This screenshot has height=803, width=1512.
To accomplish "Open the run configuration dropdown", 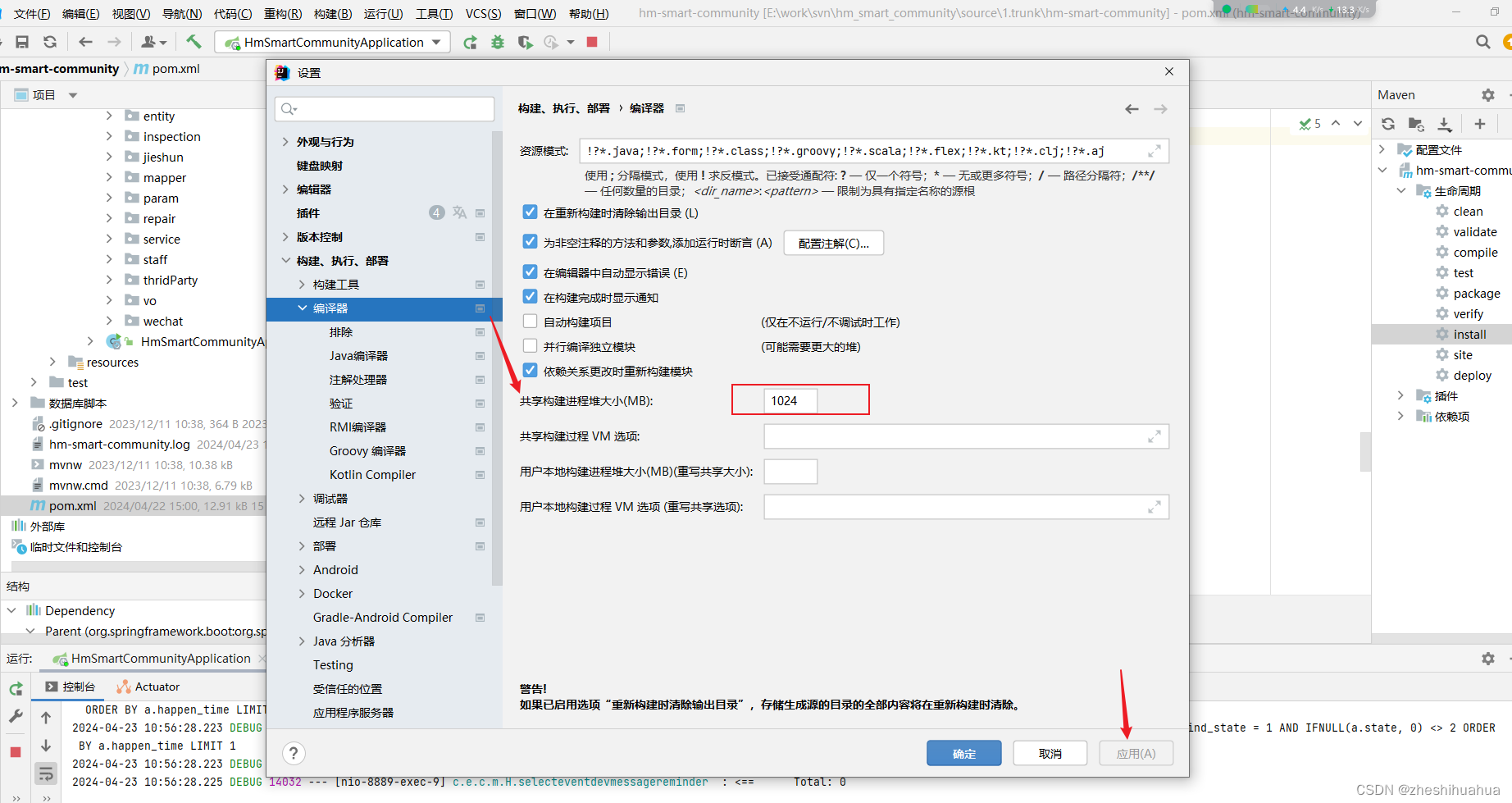I will coord(333,42).
